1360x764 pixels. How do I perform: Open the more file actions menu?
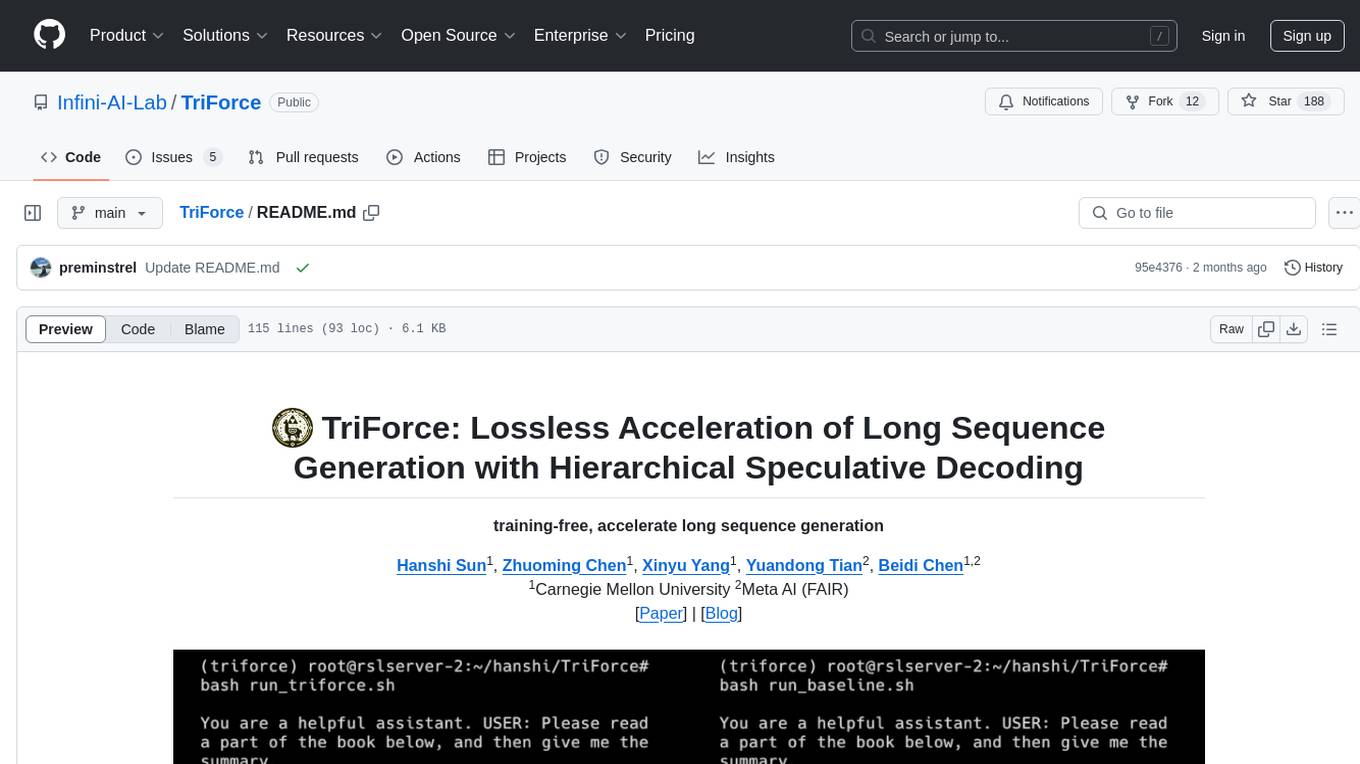click(x=1344, y=213)
